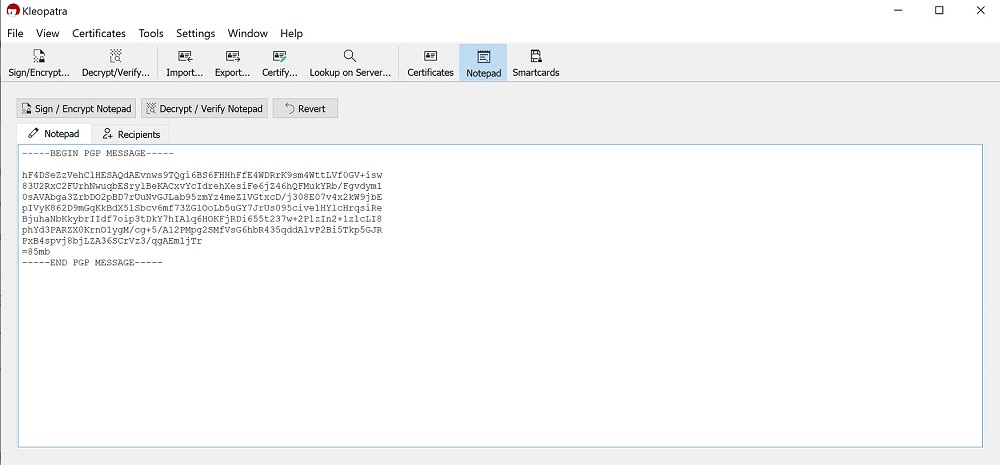Open the Tools menu
Viewport: 1000px width, 465px height.
tap(151, 33)
